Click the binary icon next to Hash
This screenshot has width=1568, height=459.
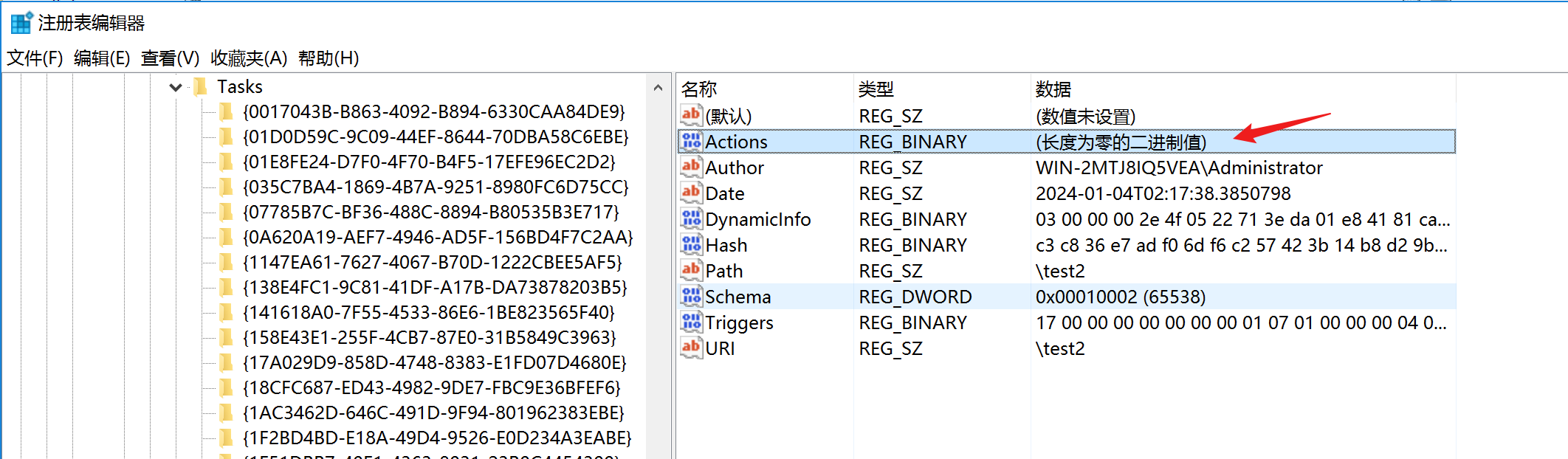[691, 244]
